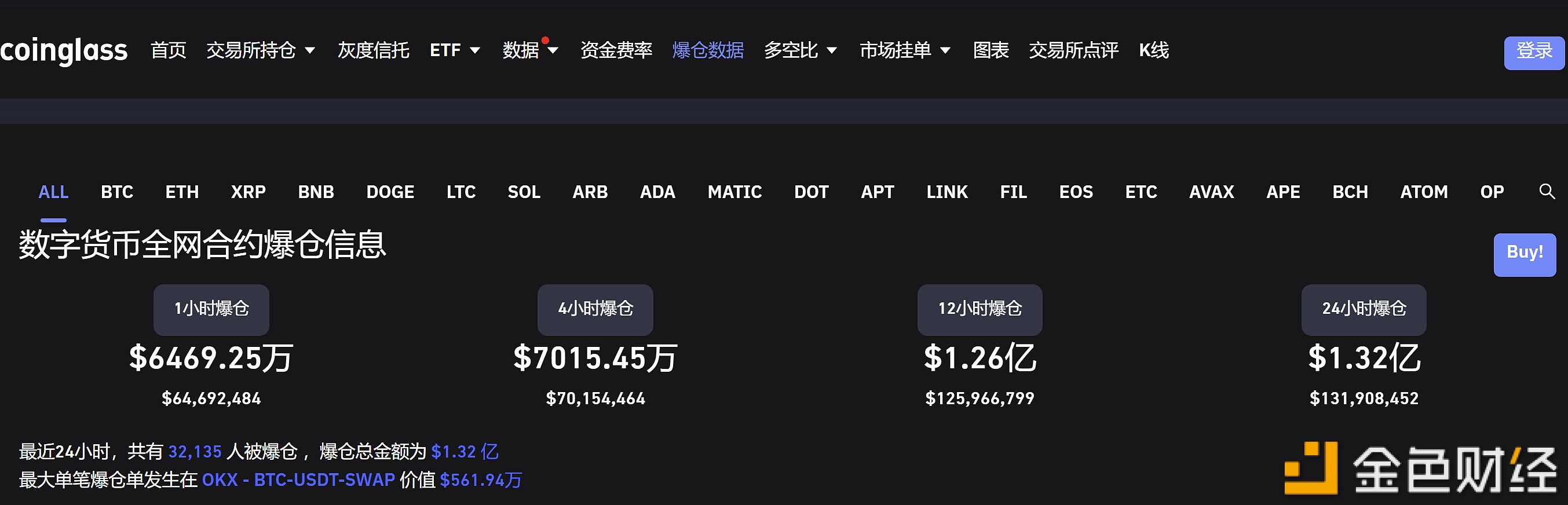
Task: Go to 首页 home page
Action: tap(169, 50)
